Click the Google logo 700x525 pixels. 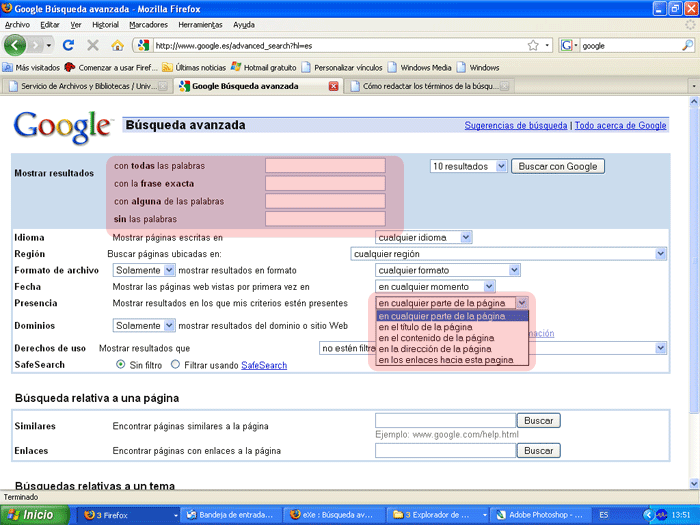point(62,128)
